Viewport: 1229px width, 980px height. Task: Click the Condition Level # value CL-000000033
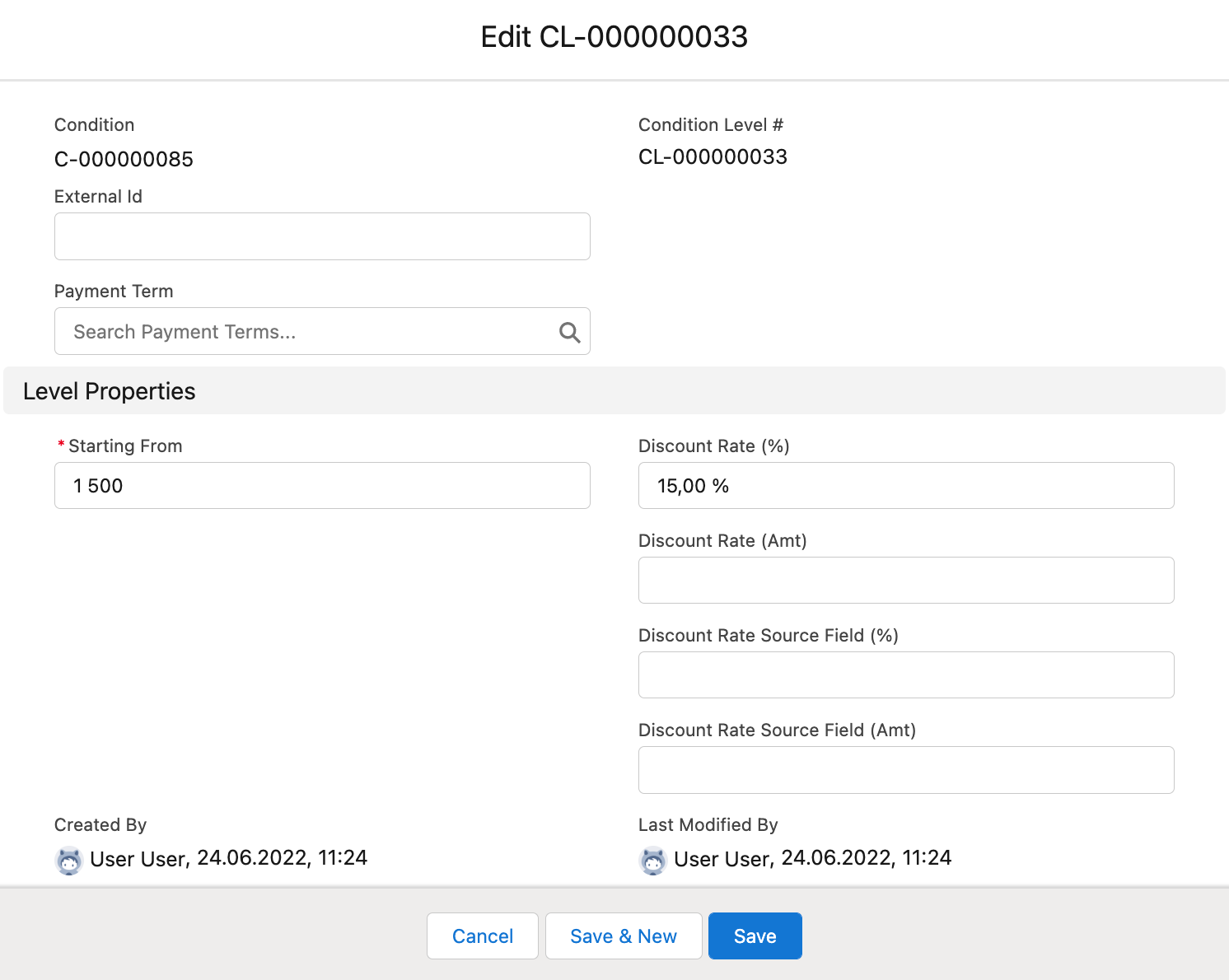[713, 157]
